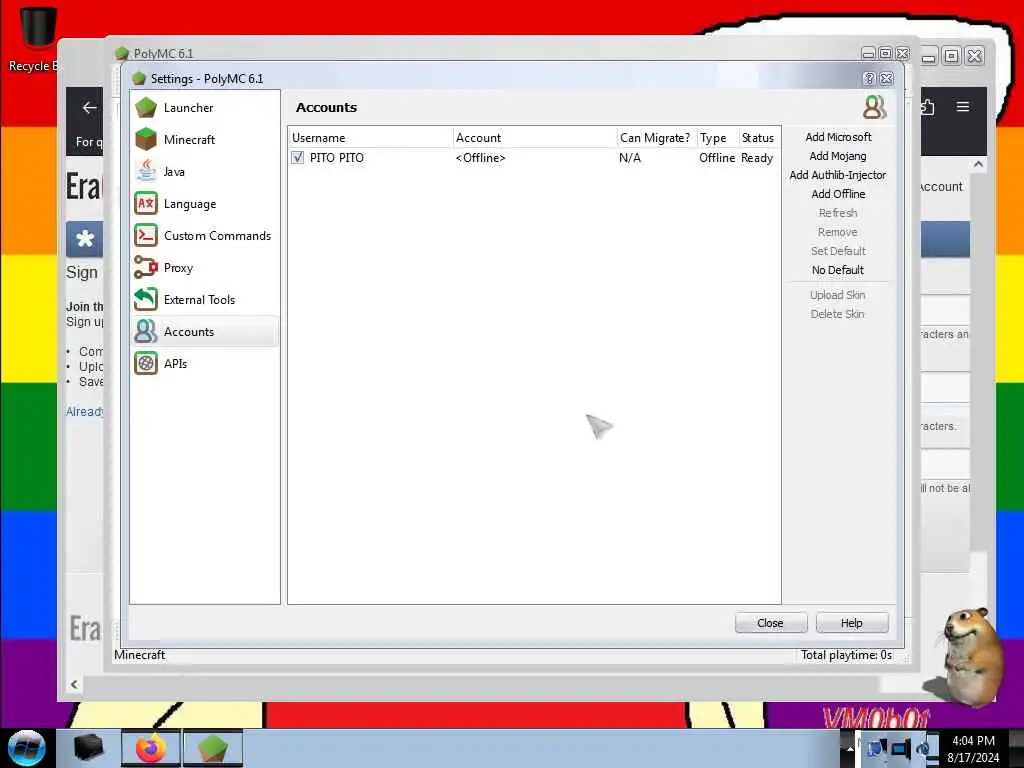Open the browser hamburger menu
Viewport: 1024px width, 768px height.
(963, 106)
